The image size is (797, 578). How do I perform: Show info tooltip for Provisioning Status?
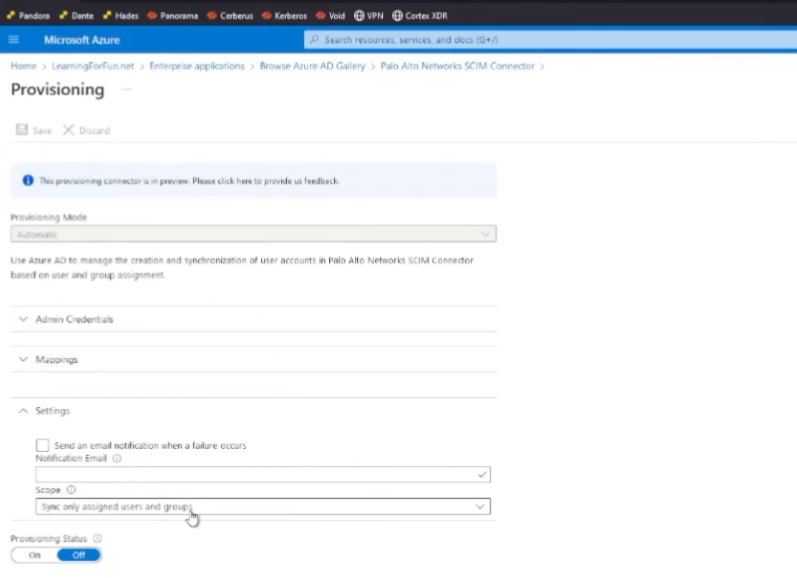[x=98, y=538]
